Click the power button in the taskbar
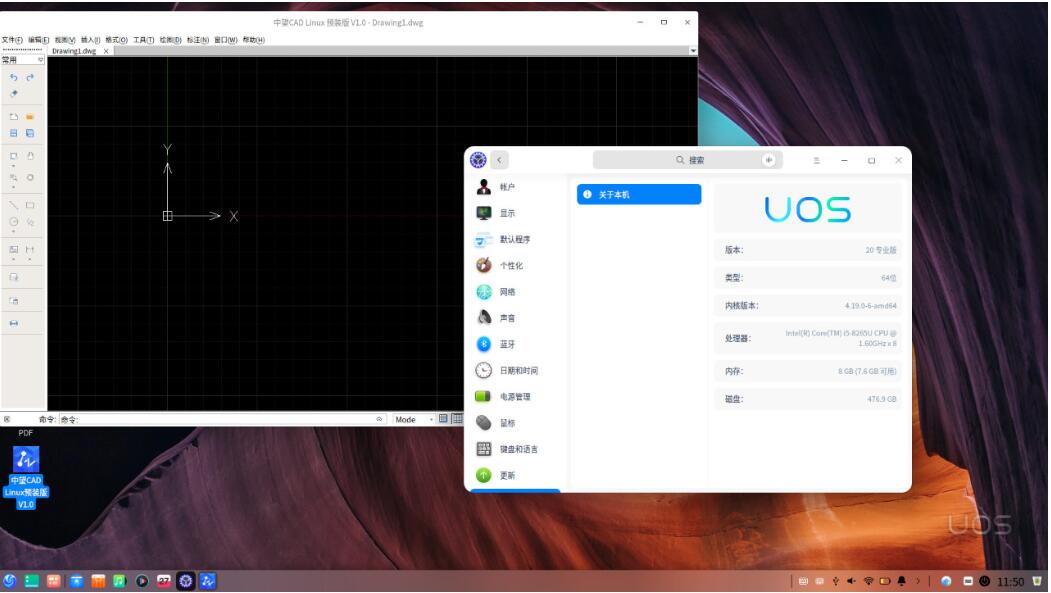 point(985,581)
